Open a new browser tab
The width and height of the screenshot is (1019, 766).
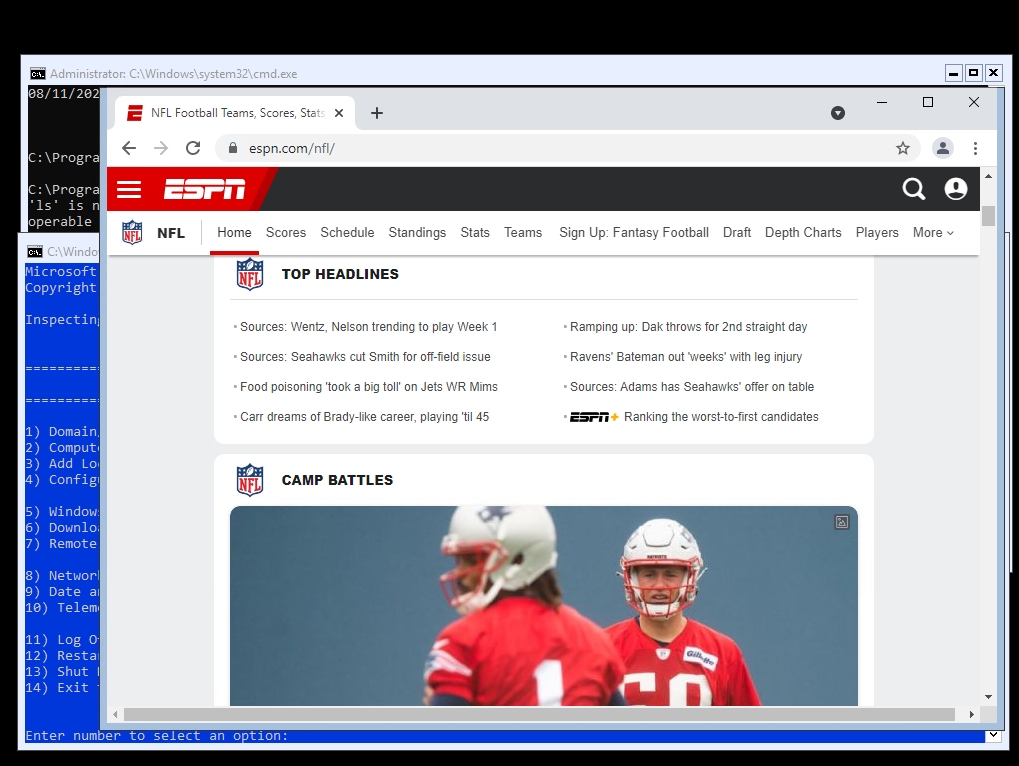(x=377, y=113)
